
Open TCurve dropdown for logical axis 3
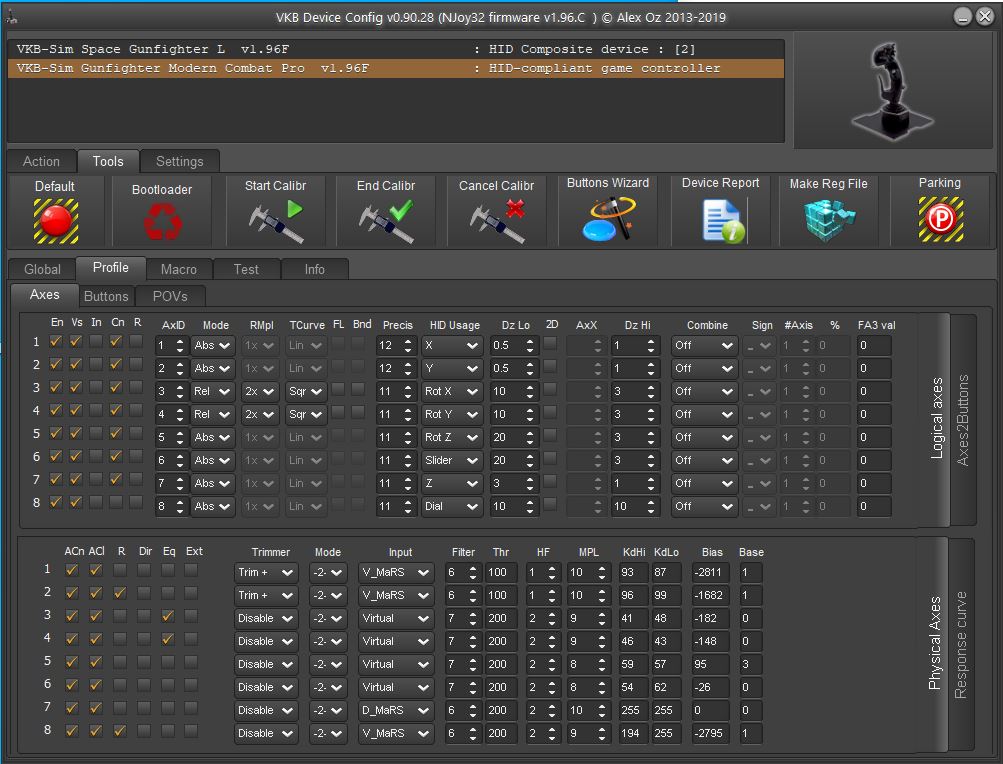click(306, 391)
